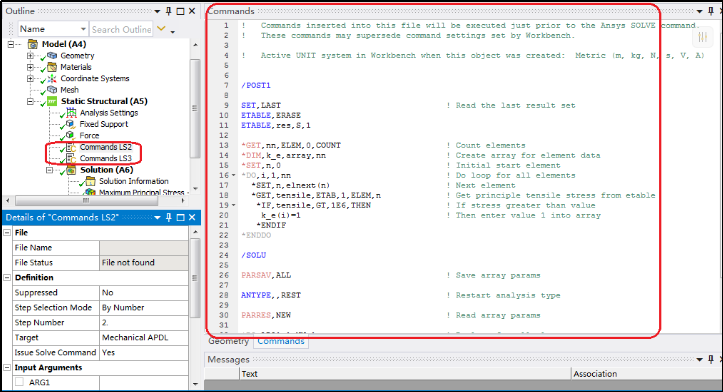Click the Mesh node icon
723x392 pixels.
point(52,89)
